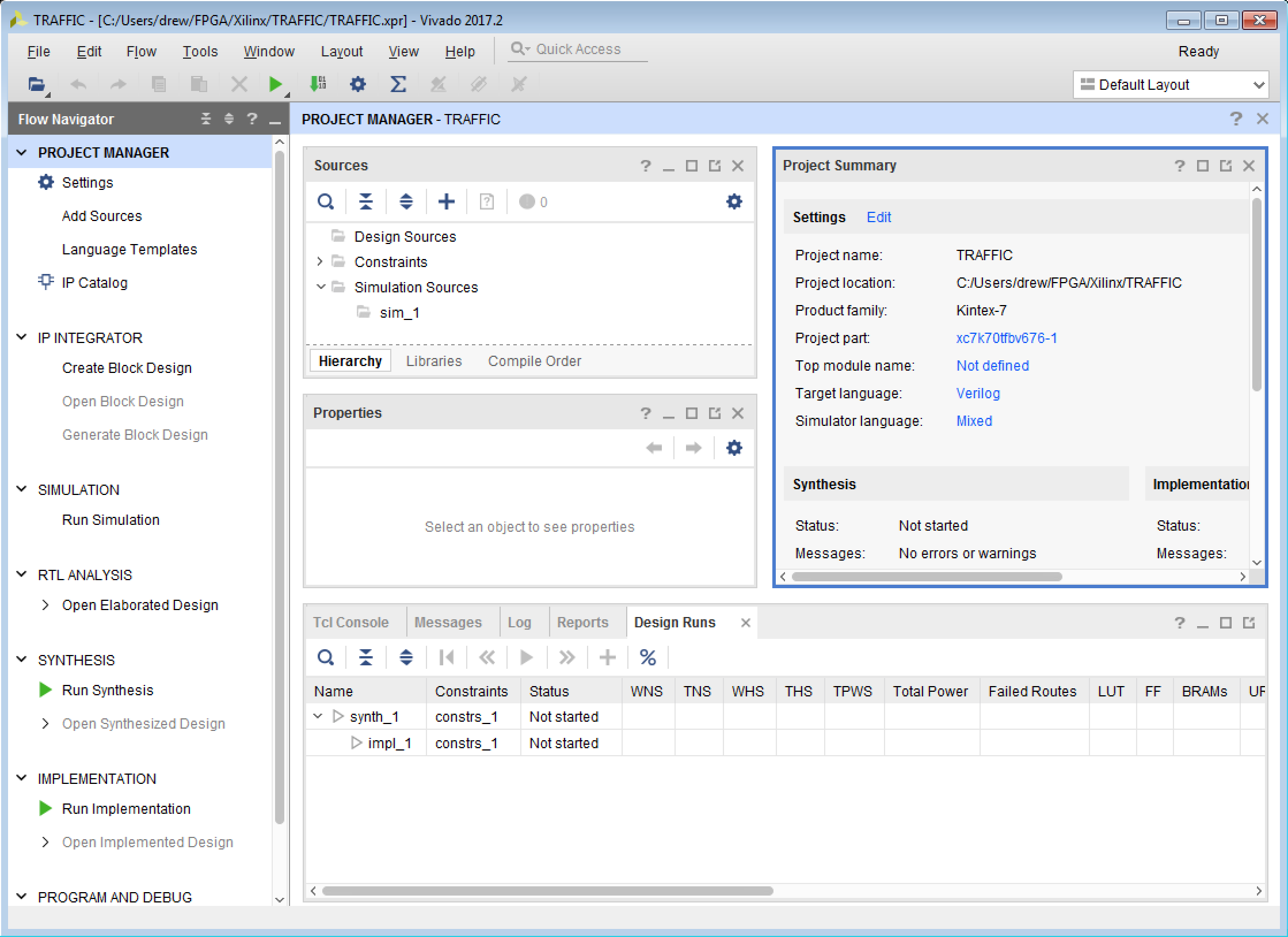Switch to Messages tab
This screenshot has height=937, width=1288.
pos(448,623)
